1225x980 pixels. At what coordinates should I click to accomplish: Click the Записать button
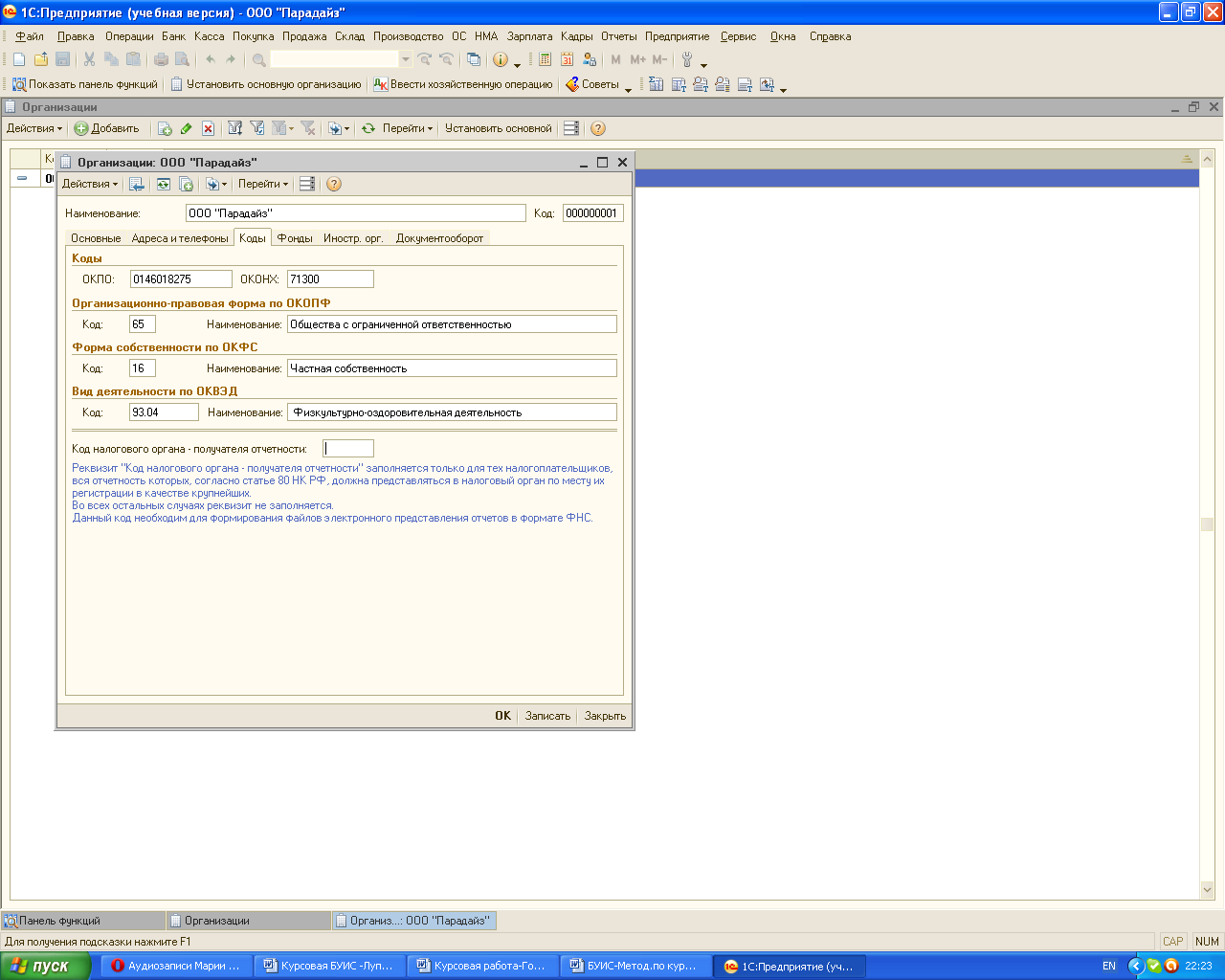point(547,716)
